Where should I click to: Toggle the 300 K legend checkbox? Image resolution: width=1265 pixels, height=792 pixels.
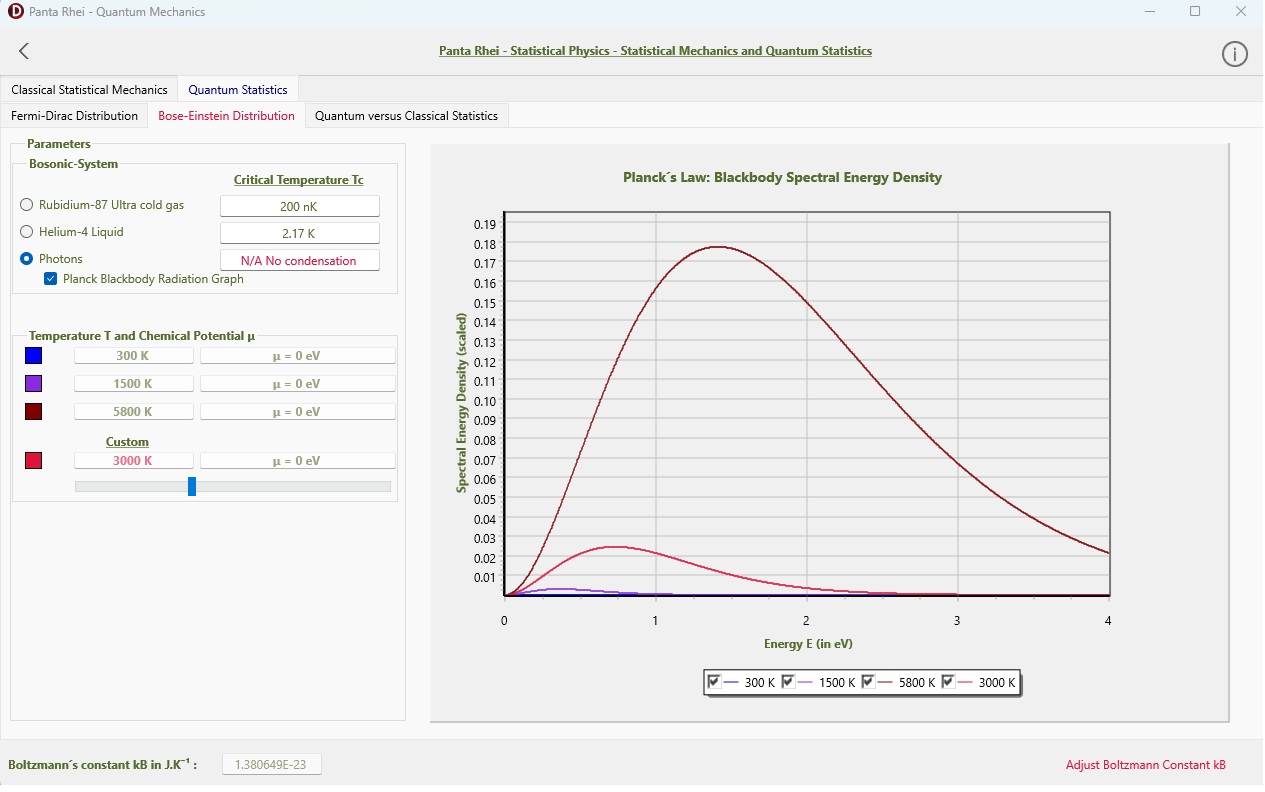714,682
